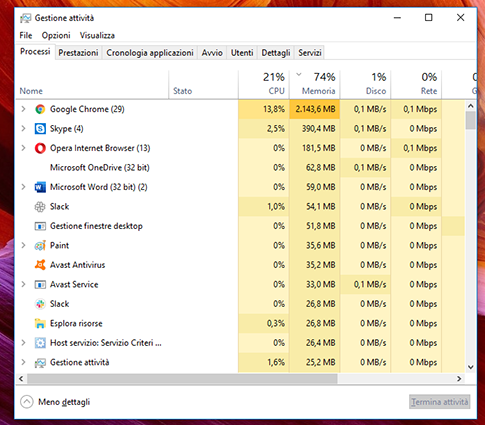Open the Visualizza menu
Image resolution: width=485 pixels, height=425 pixels.
click(97, 35)
